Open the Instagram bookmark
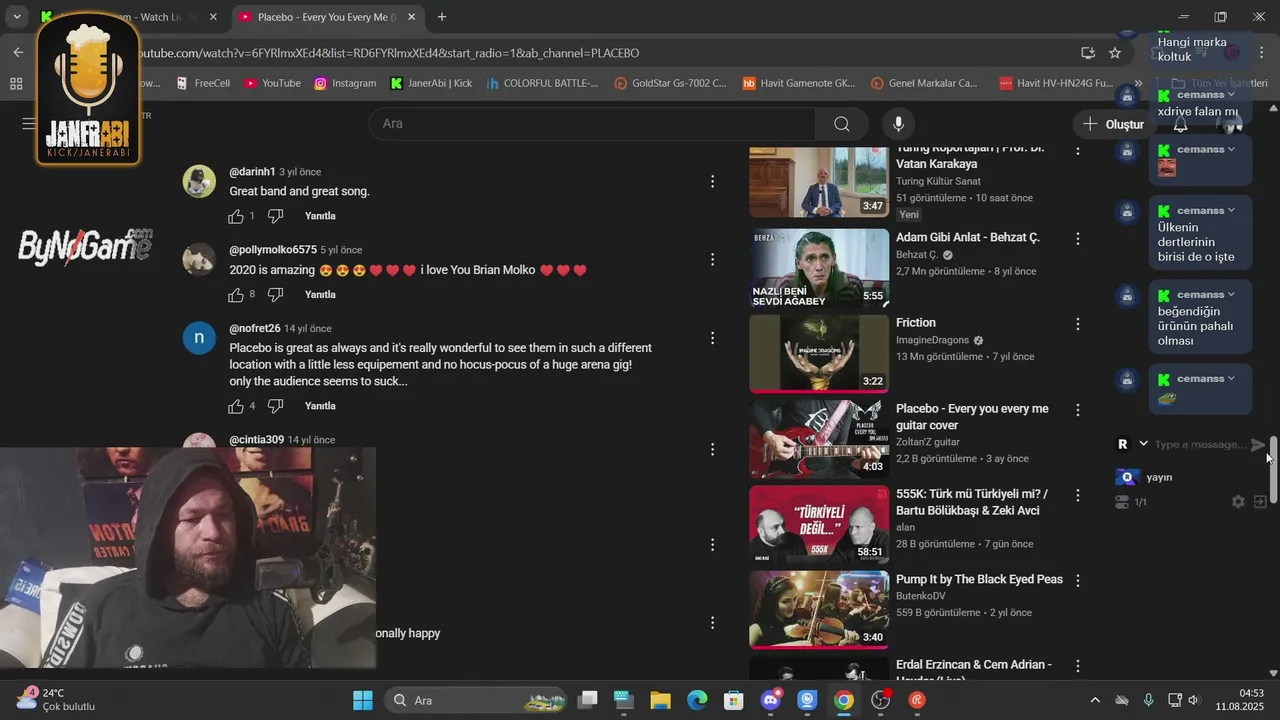1280x720 pixels. pyautogui.click(x=345, y=83)
